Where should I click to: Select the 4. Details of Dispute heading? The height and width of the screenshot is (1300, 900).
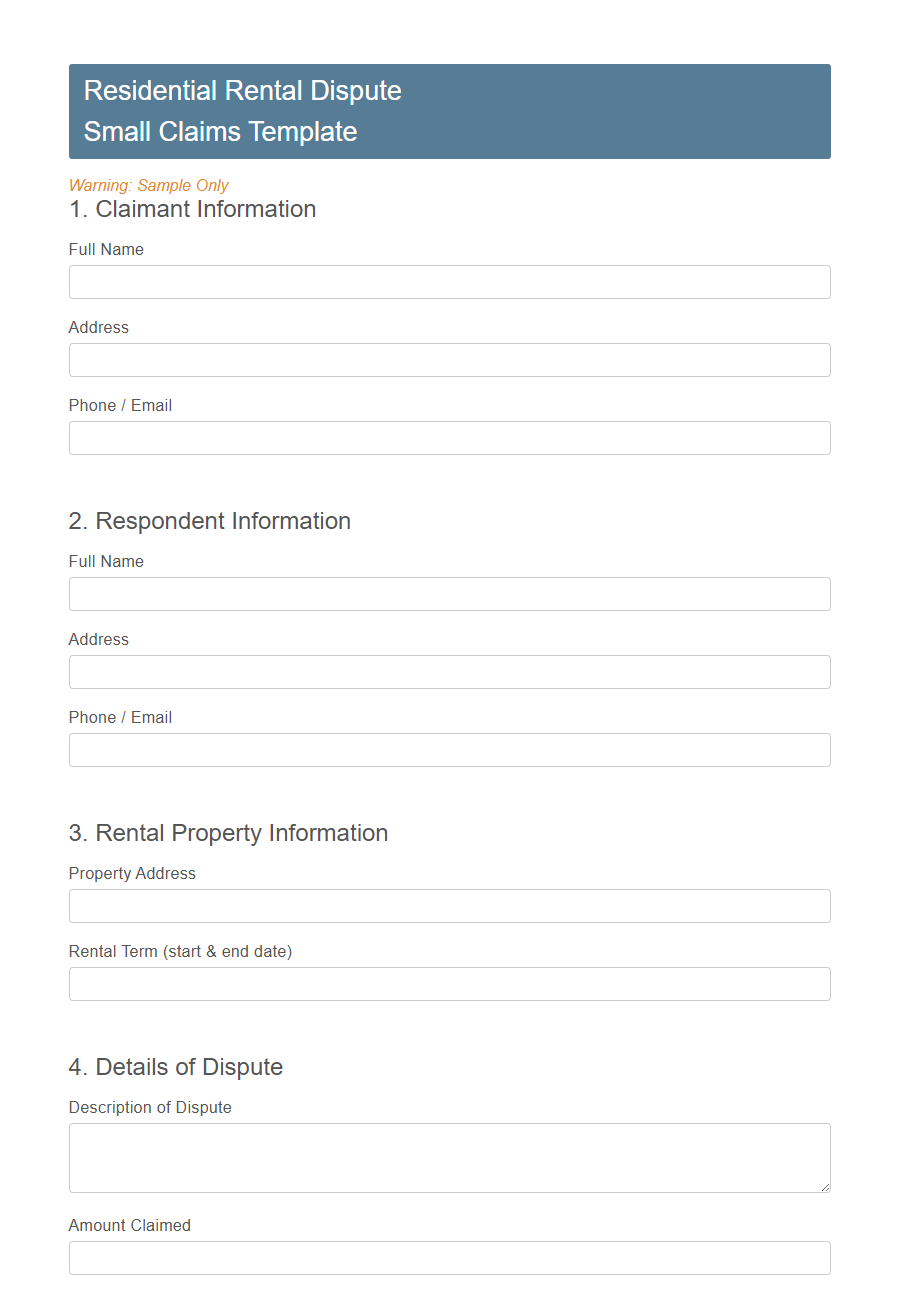click(x=175, y=1067)
